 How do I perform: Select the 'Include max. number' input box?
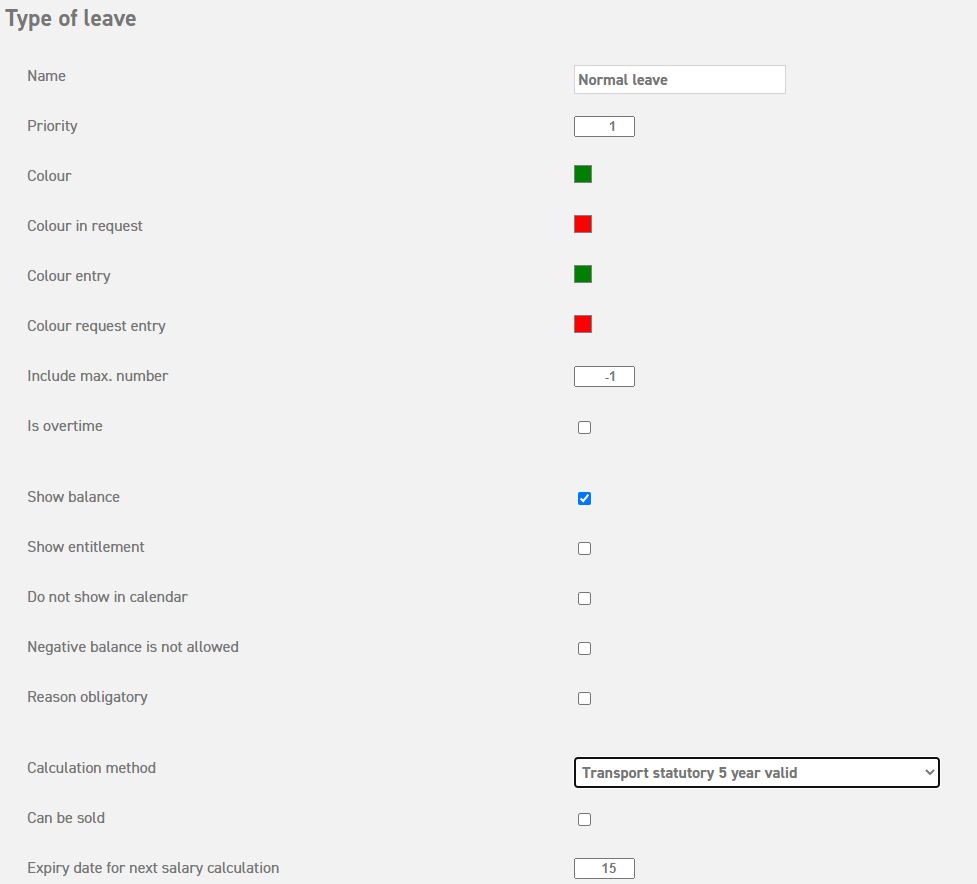click(604, 377)
